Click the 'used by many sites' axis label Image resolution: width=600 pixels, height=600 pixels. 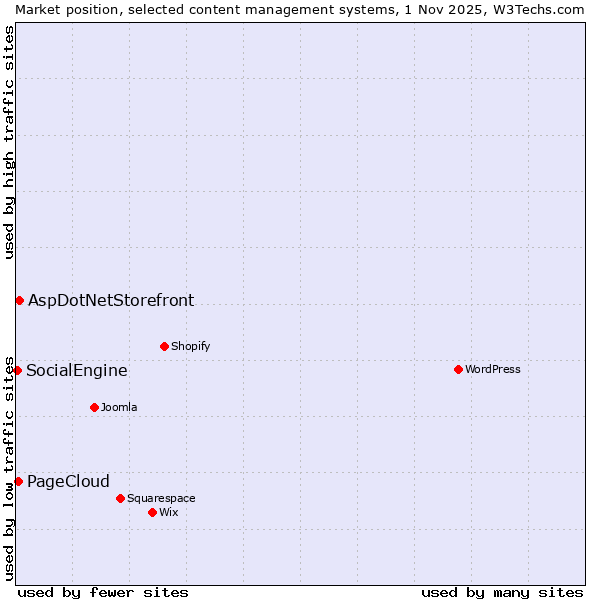[502, 592]
